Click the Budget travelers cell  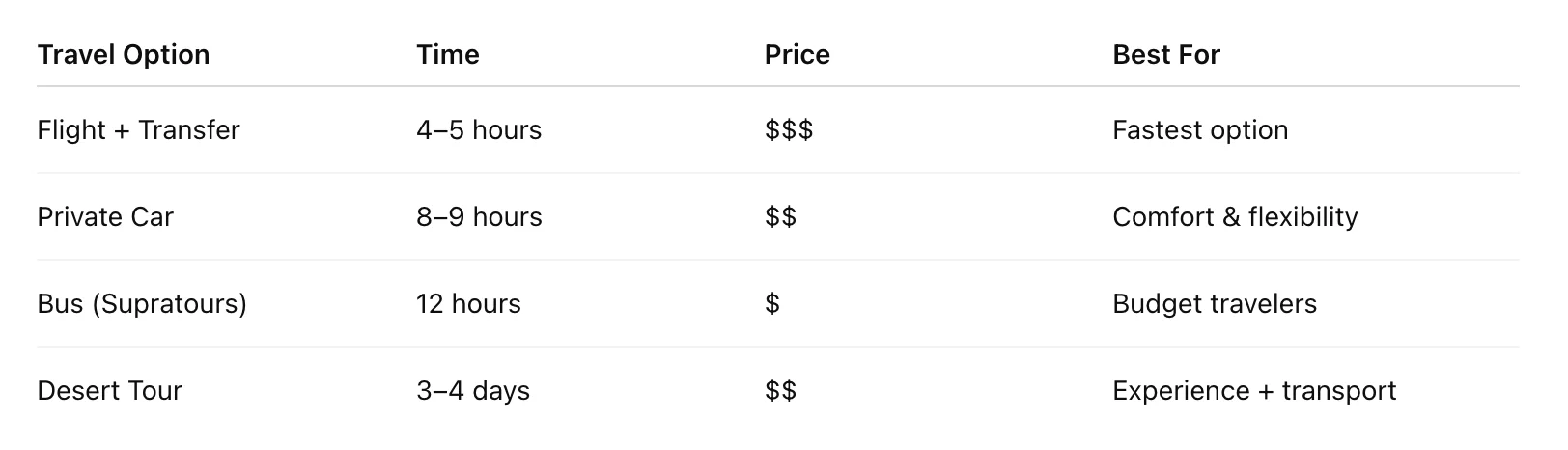pyautogui.click(x=1215, y=304)
